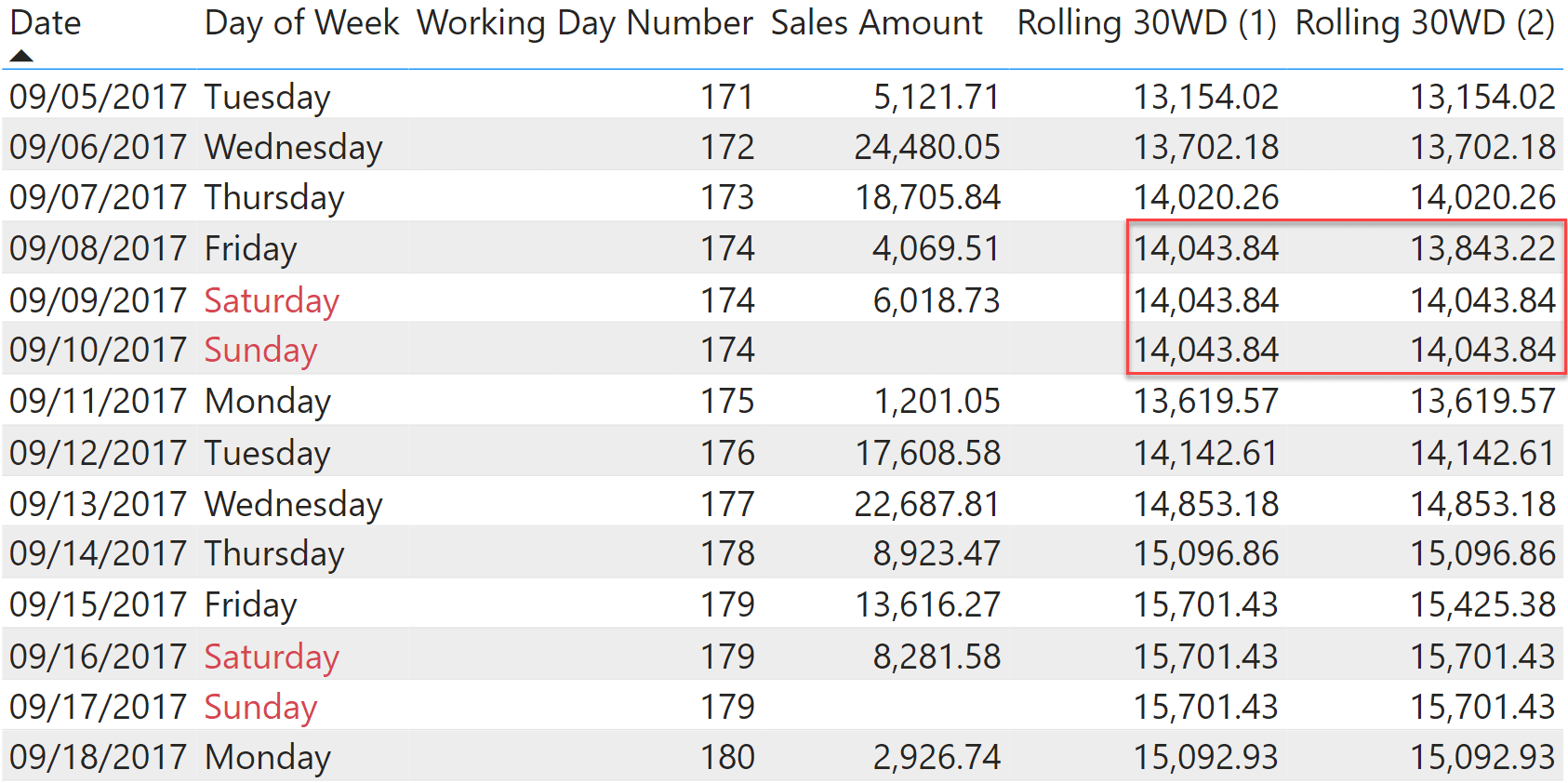Screen dimensions: 1568x783
Task: Sort by the Date column header
Action: (x=46, y=22)
